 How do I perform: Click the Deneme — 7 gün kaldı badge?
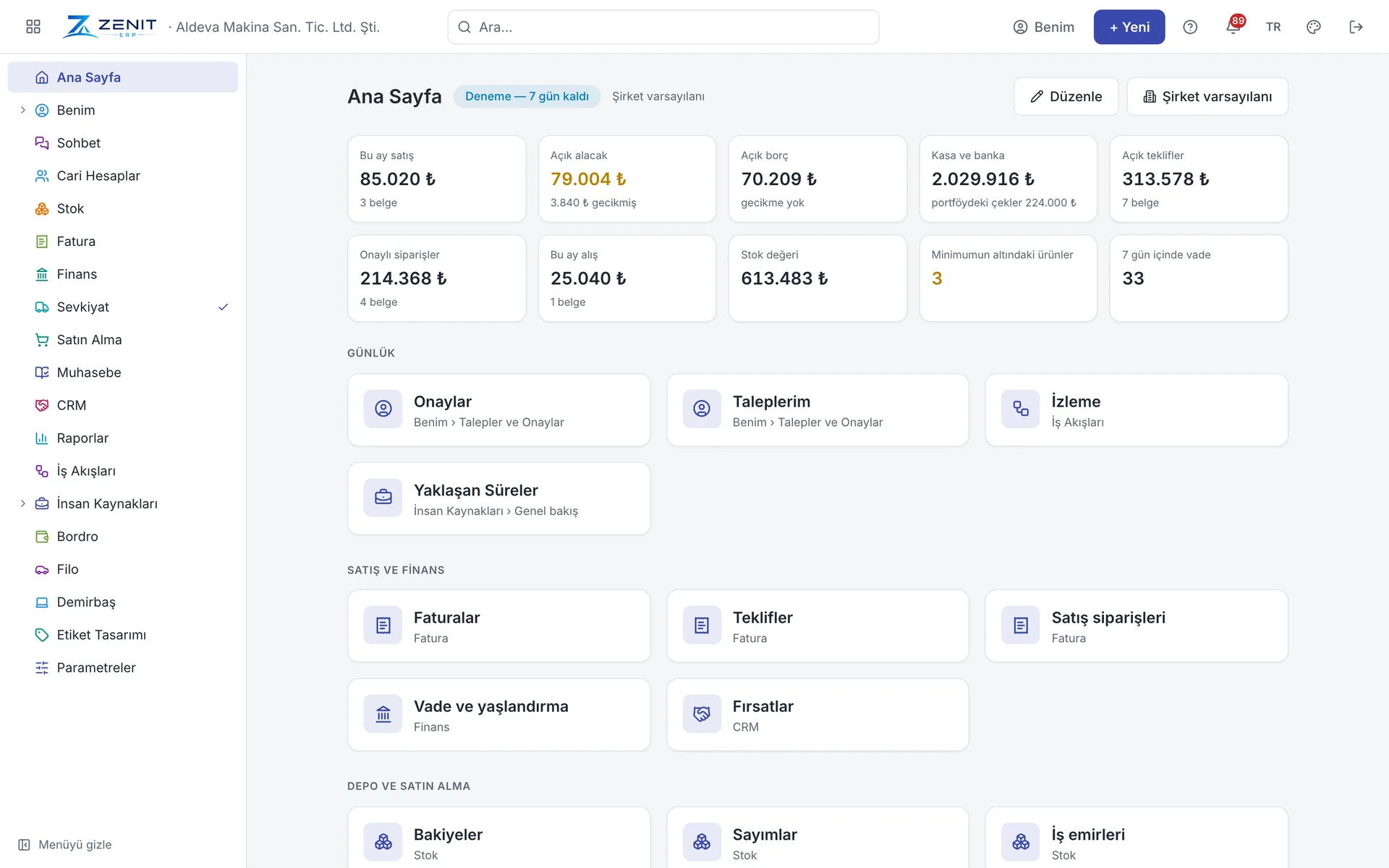(527, 96)
